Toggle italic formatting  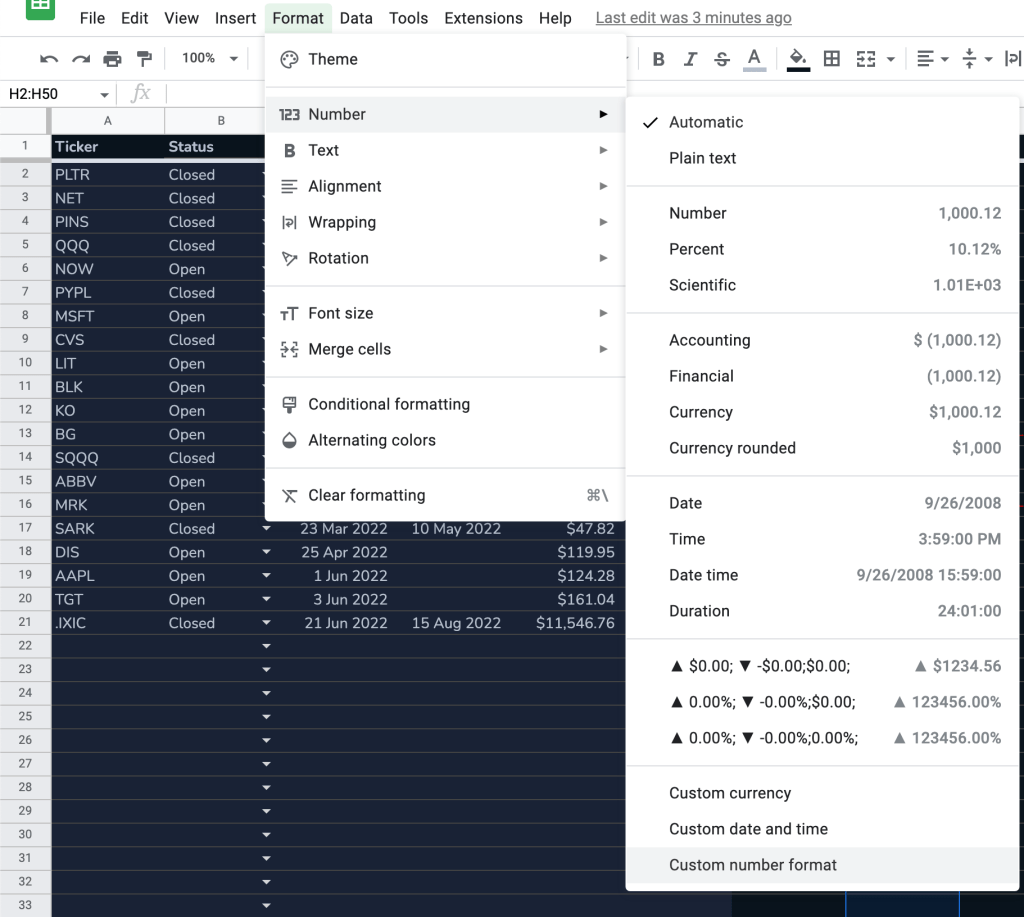coord(690,59)
